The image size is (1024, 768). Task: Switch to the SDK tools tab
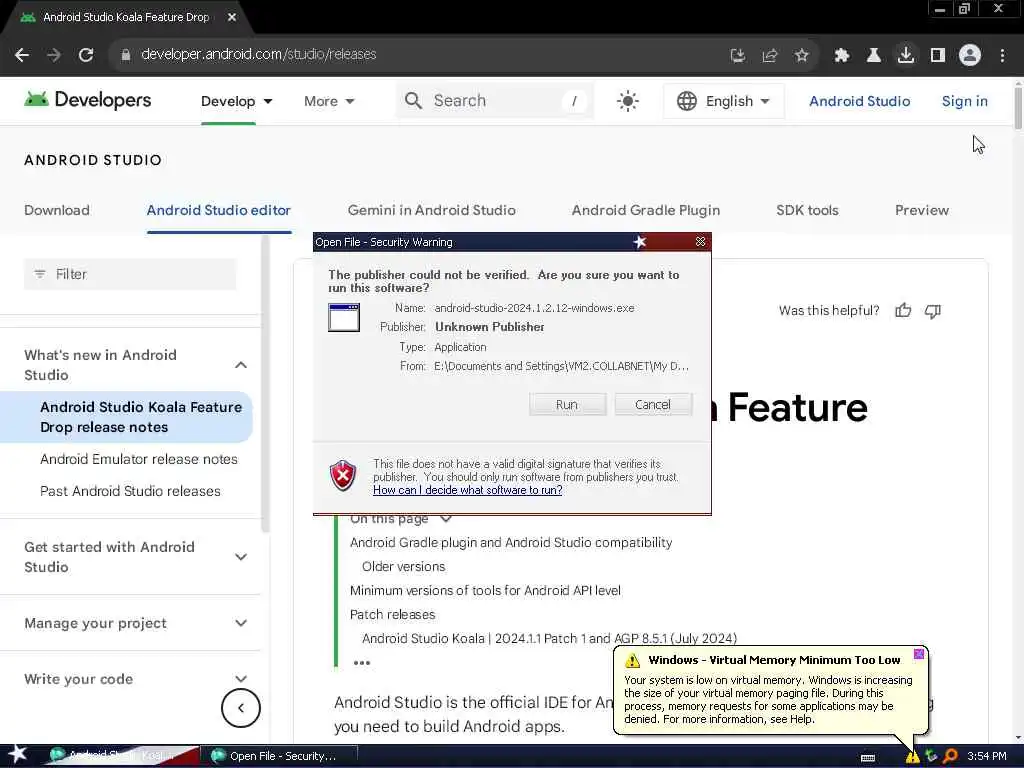click(x=807, y=210)
